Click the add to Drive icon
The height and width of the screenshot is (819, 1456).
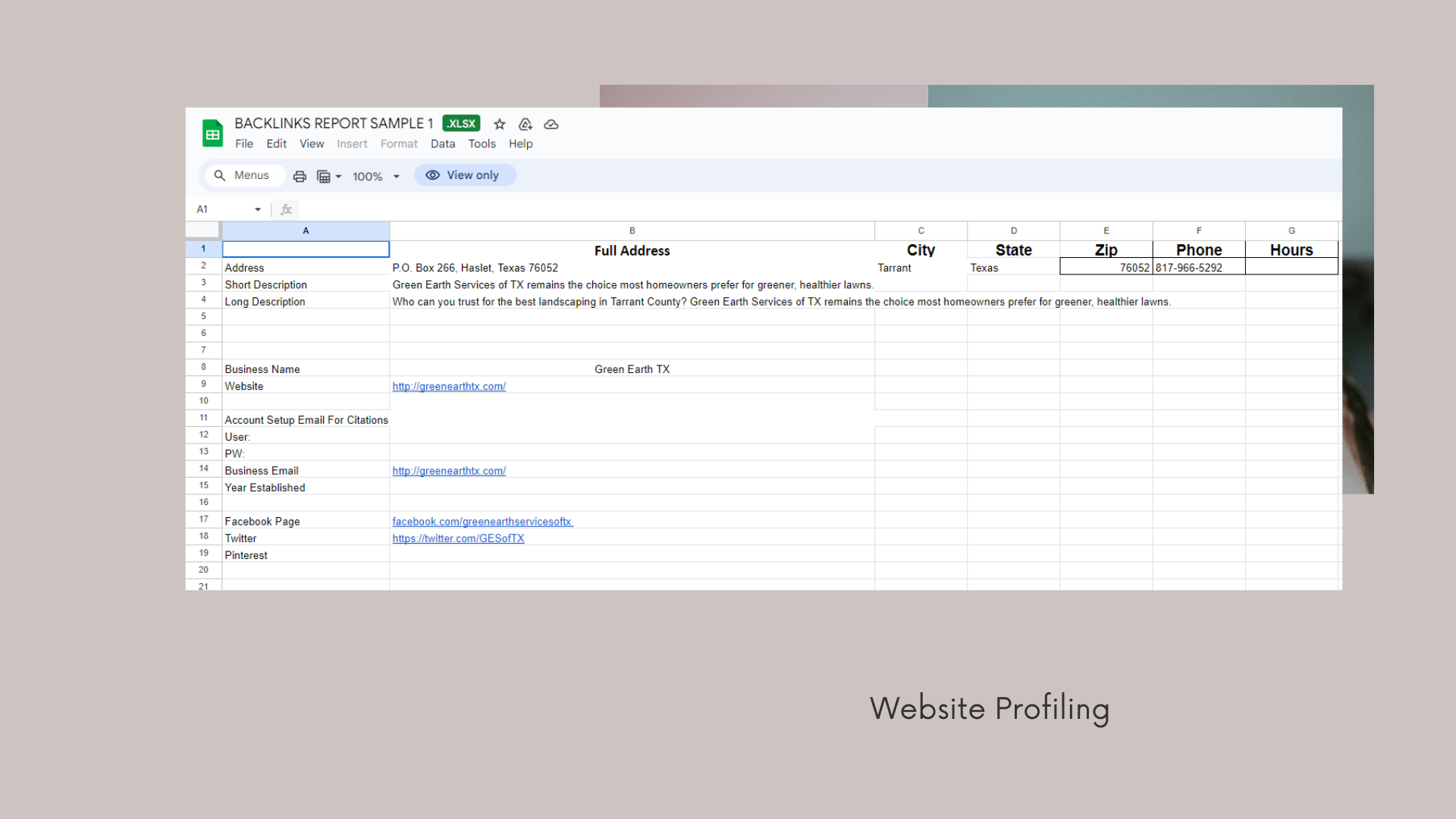525,124
